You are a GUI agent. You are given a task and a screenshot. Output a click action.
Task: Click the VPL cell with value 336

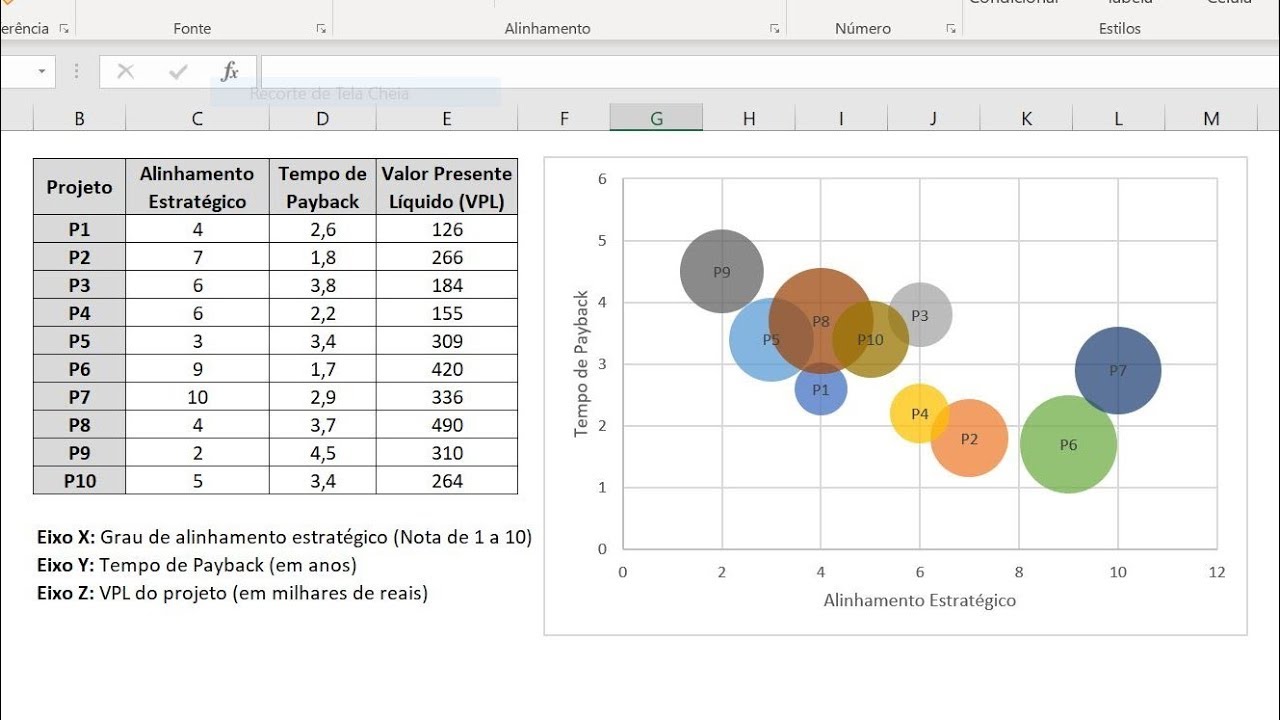point(446,397)
